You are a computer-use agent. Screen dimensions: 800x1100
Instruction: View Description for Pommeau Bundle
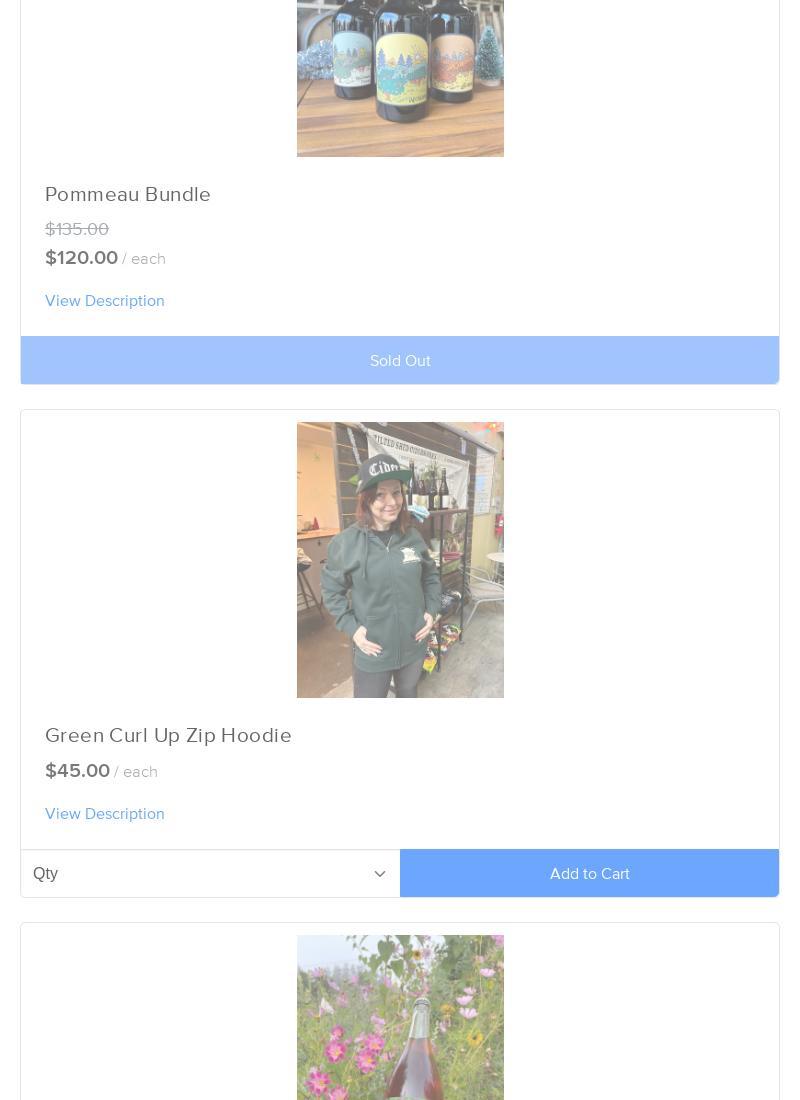(x=105, y=301)
